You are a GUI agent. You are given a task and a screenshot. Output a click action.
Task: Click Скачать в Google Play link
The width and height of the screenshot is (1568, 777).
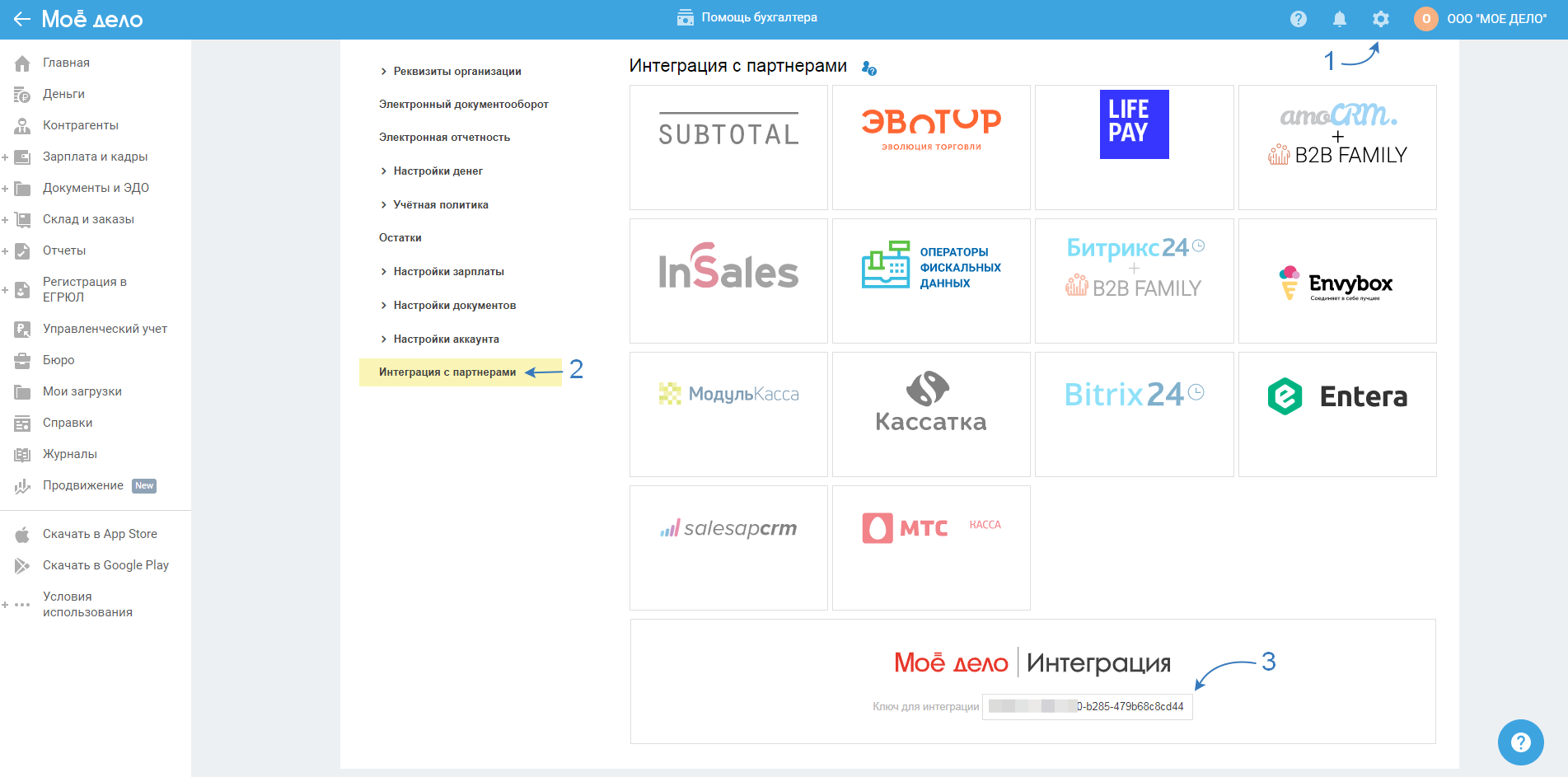pos(105,565)
